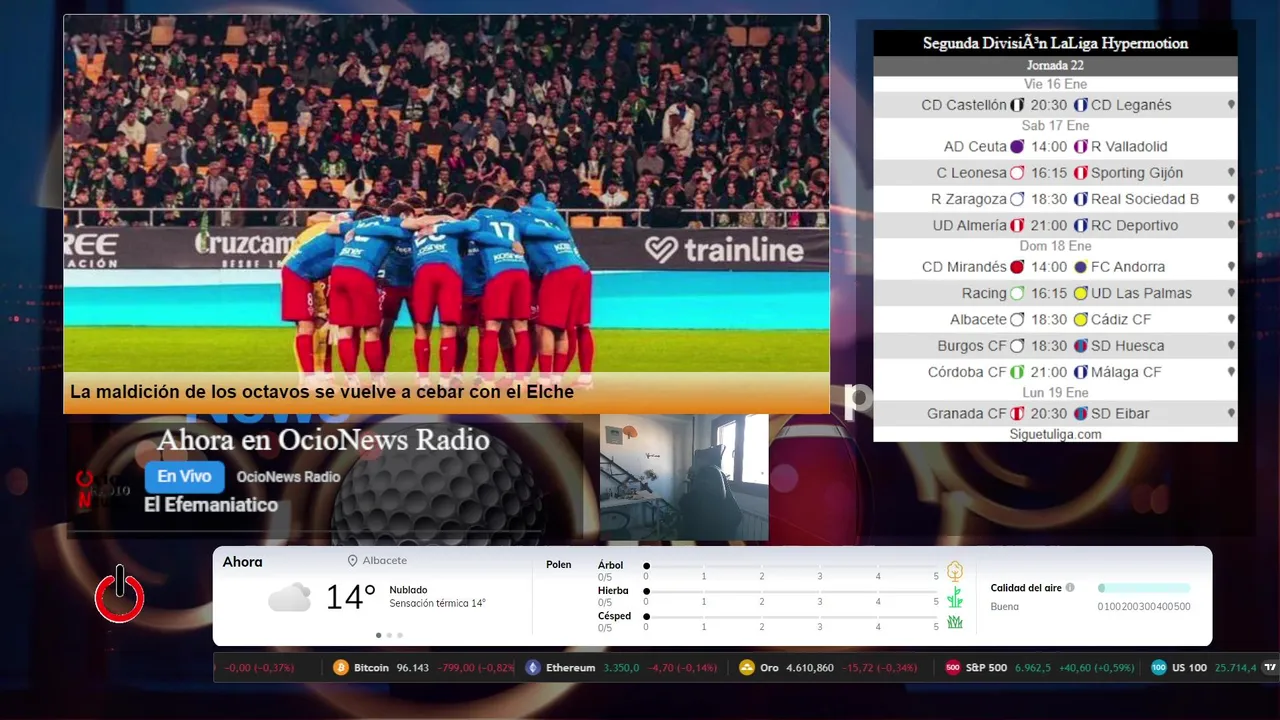Click the webcam room video thumbnail

[684, 477]
